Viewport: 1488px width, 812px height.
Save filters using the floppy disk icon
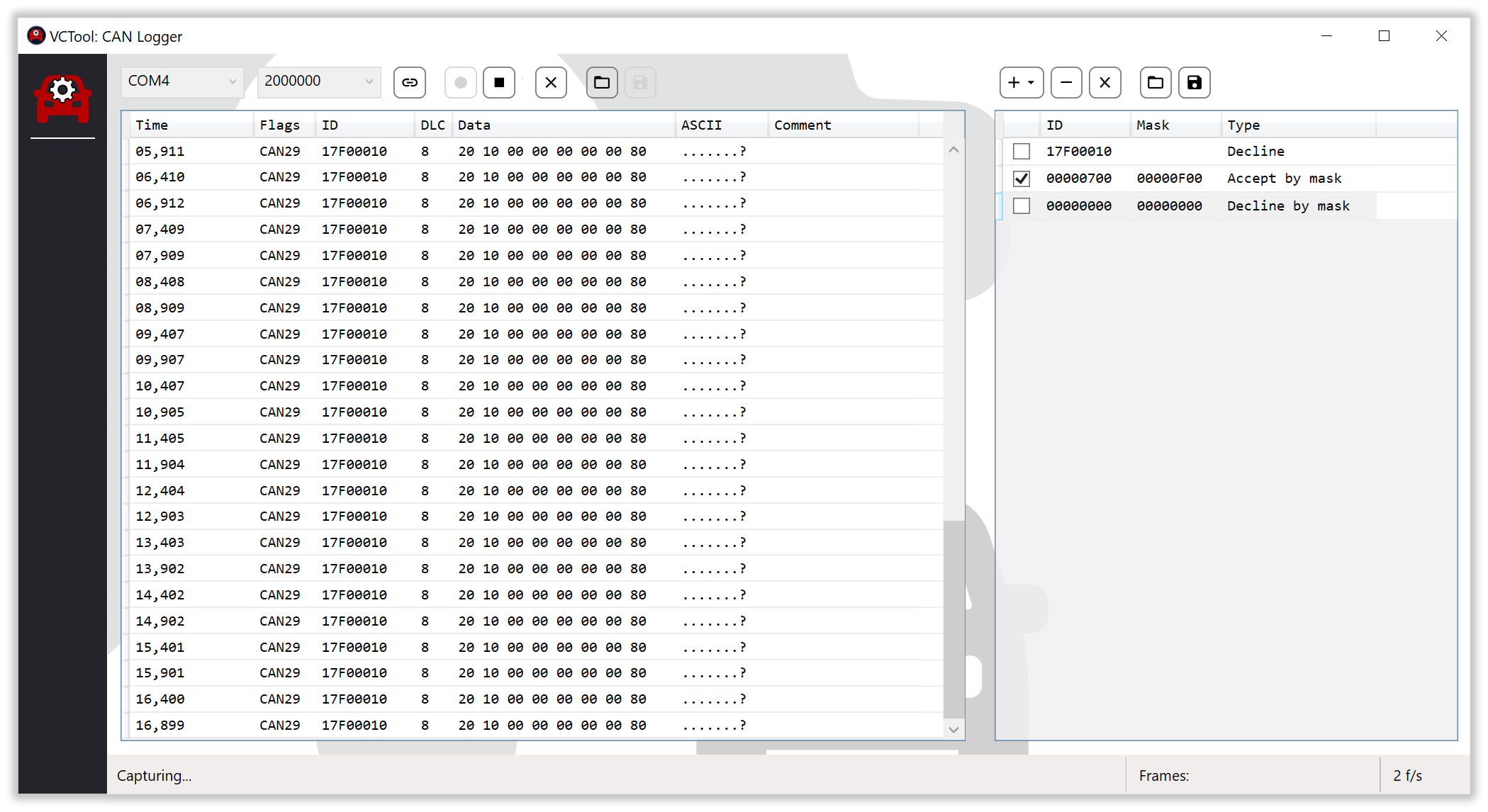[1195, 82]
